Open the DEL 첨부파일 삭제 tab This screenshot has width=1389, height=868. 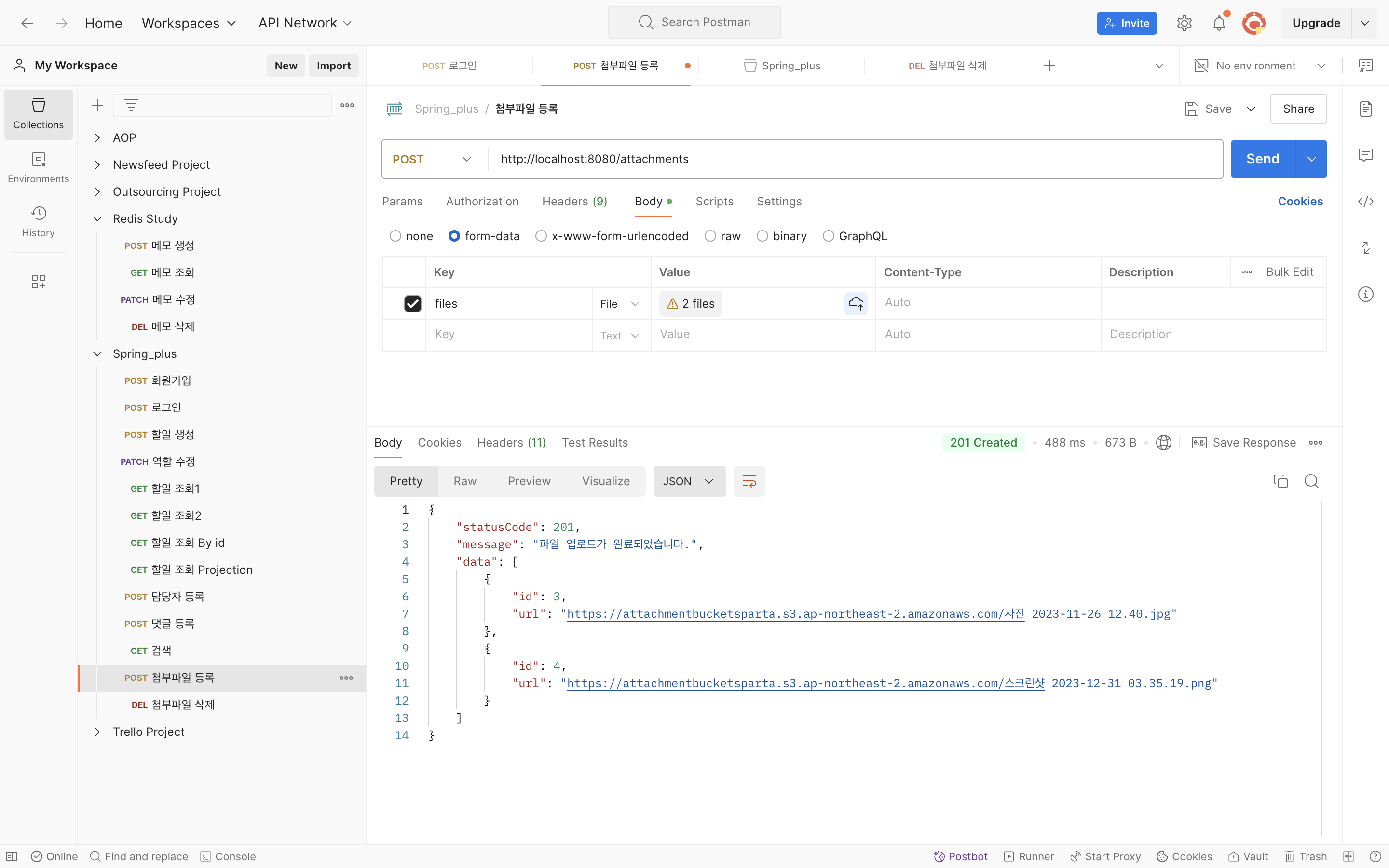(947, 66)
